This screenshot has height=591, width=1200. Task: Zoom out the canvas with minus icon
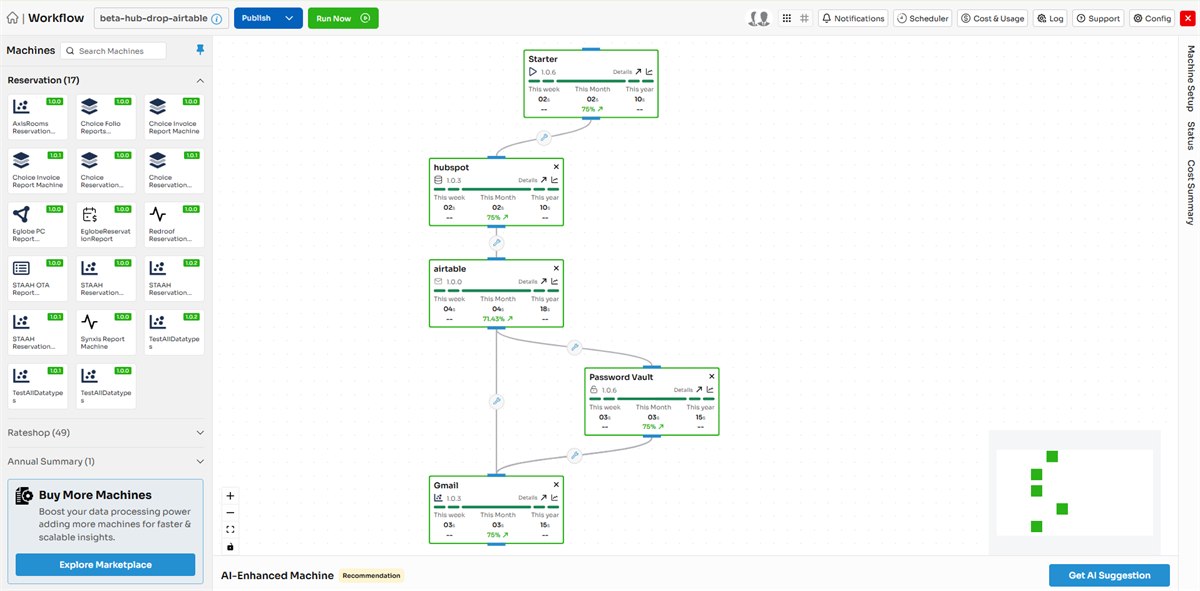coord(231,513)
